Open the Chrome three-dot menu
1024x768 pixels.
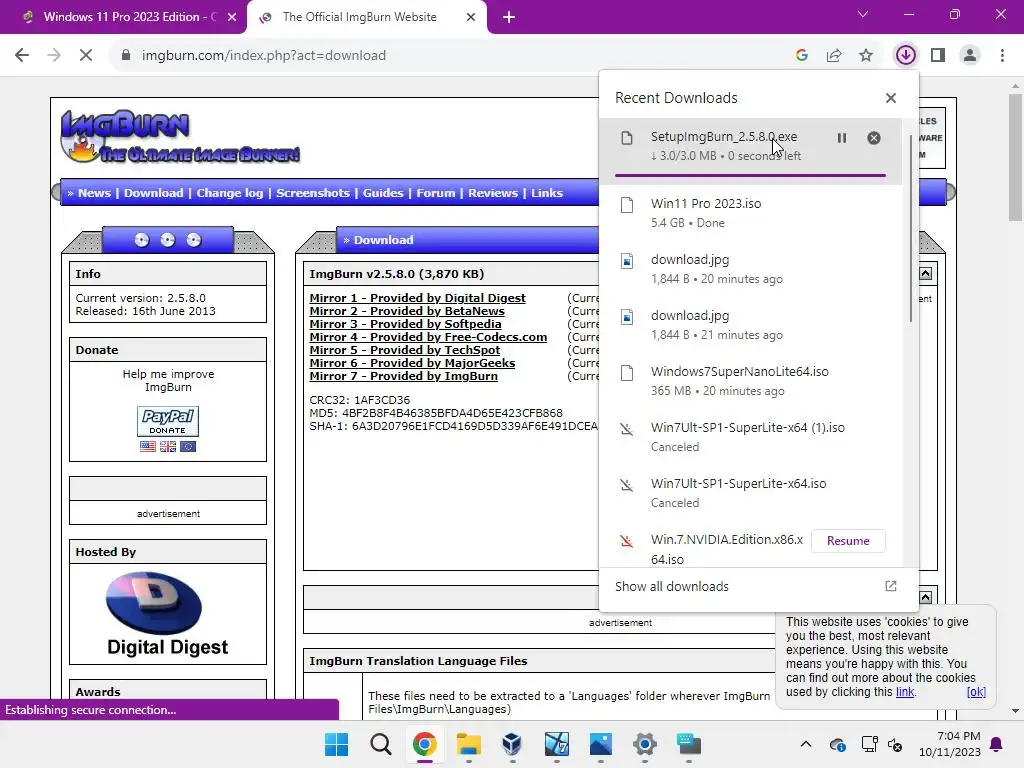pos(1002,56)
